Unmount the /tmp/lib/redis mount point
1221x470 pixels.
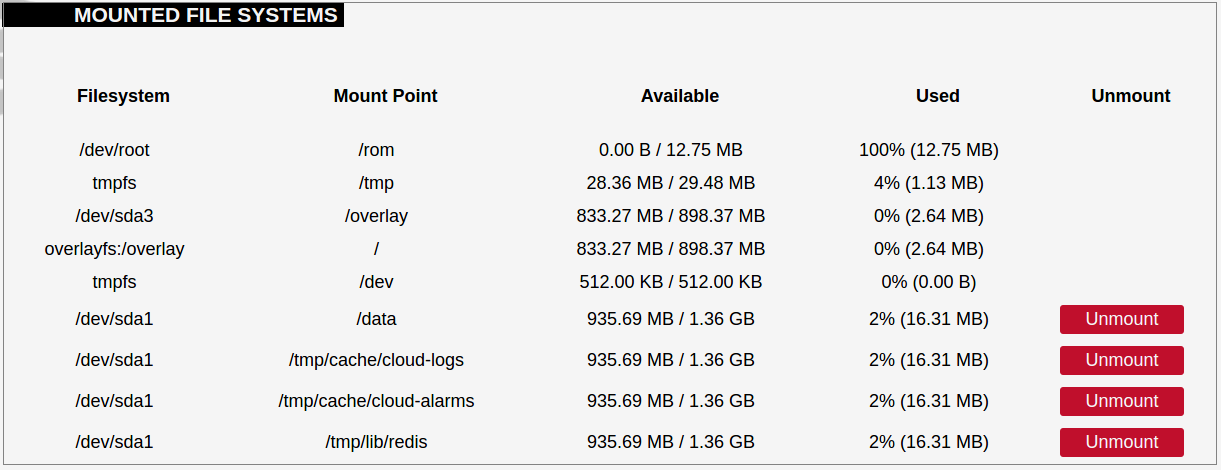(x=1122, y=442)
